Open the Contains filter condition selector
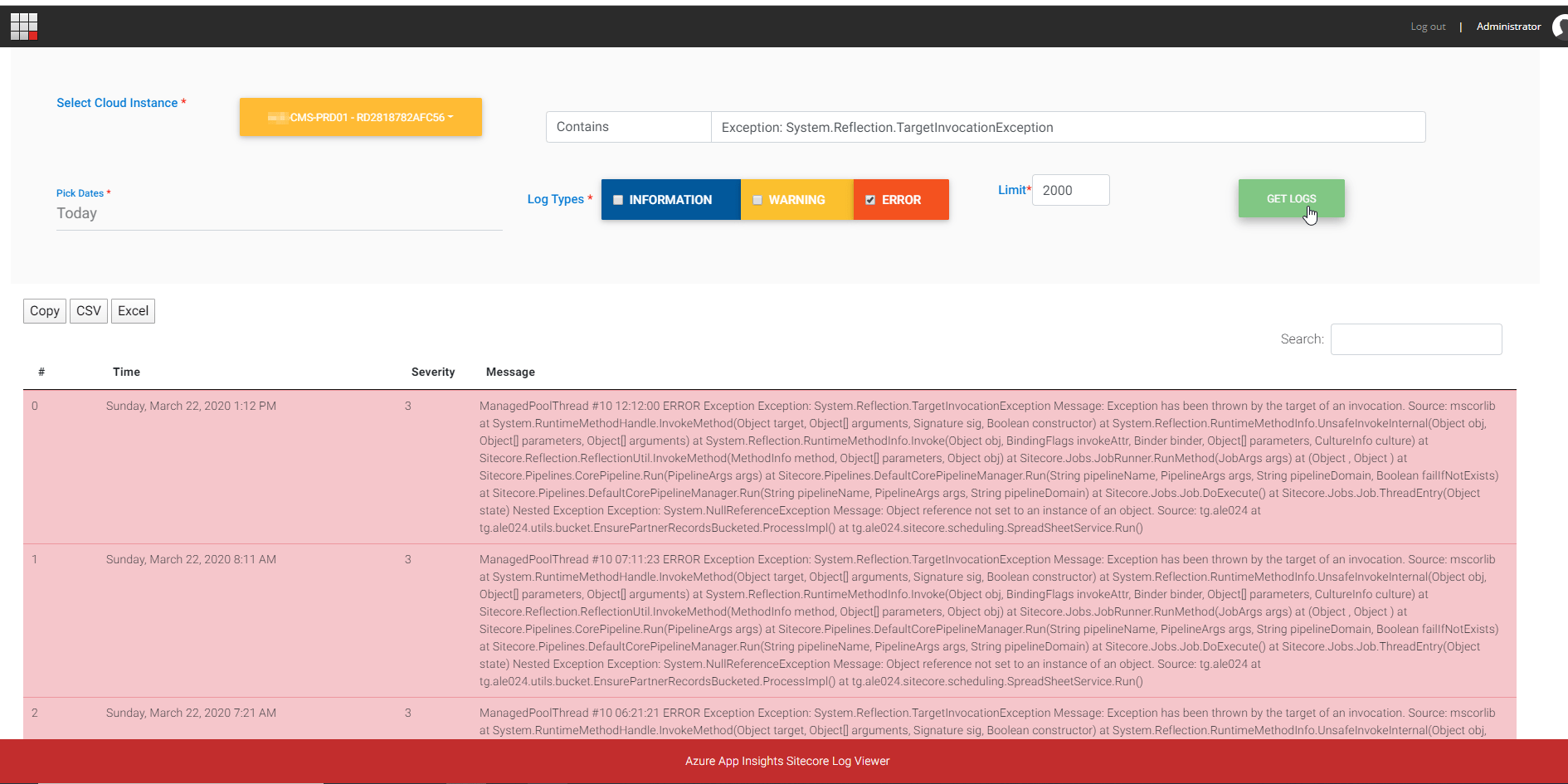Viewport: 1568px width, 784px height. [628, 126]
